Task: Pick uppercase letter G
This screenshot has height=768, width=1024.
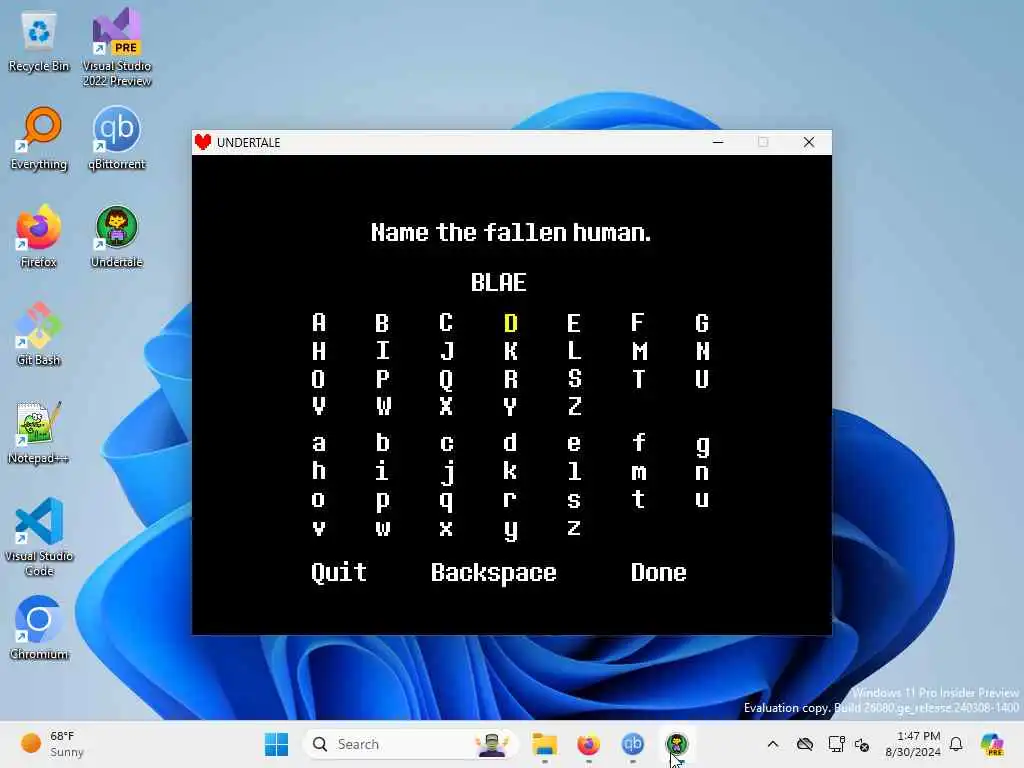Action: coord(702,323)
